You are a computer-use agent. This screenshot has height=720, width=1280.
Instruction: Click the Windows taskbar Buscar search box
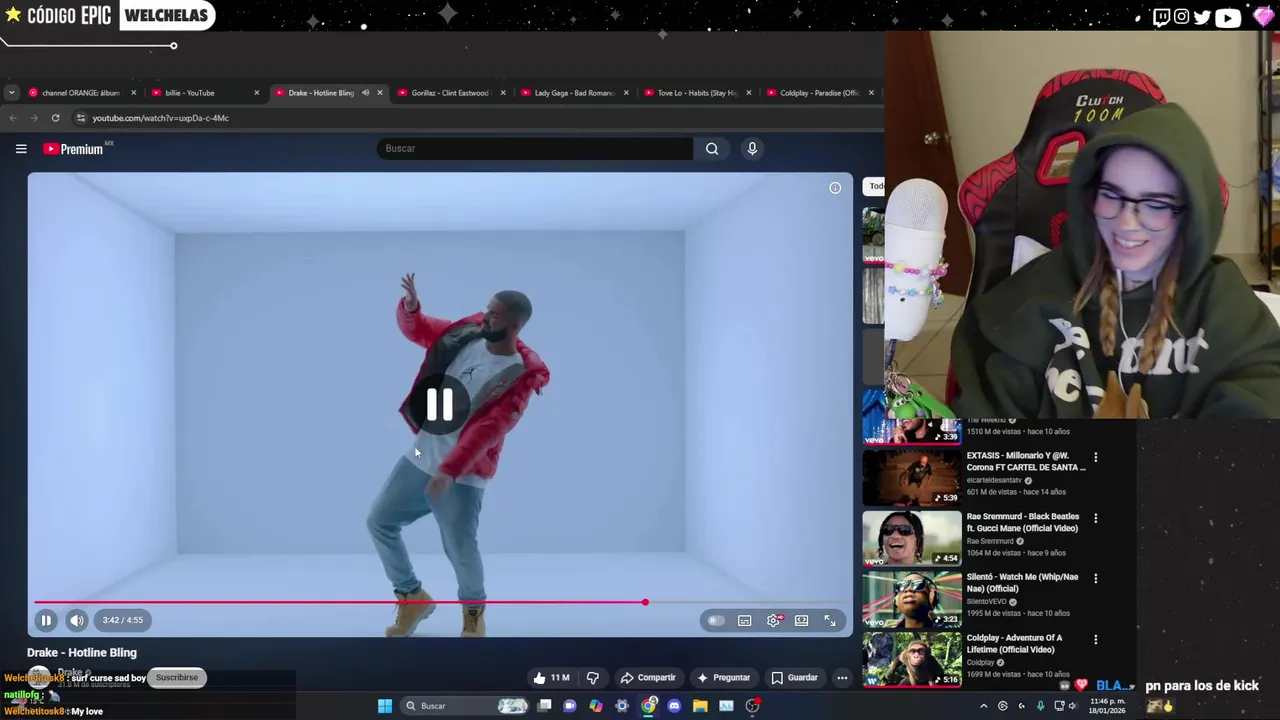pos(465,706)
